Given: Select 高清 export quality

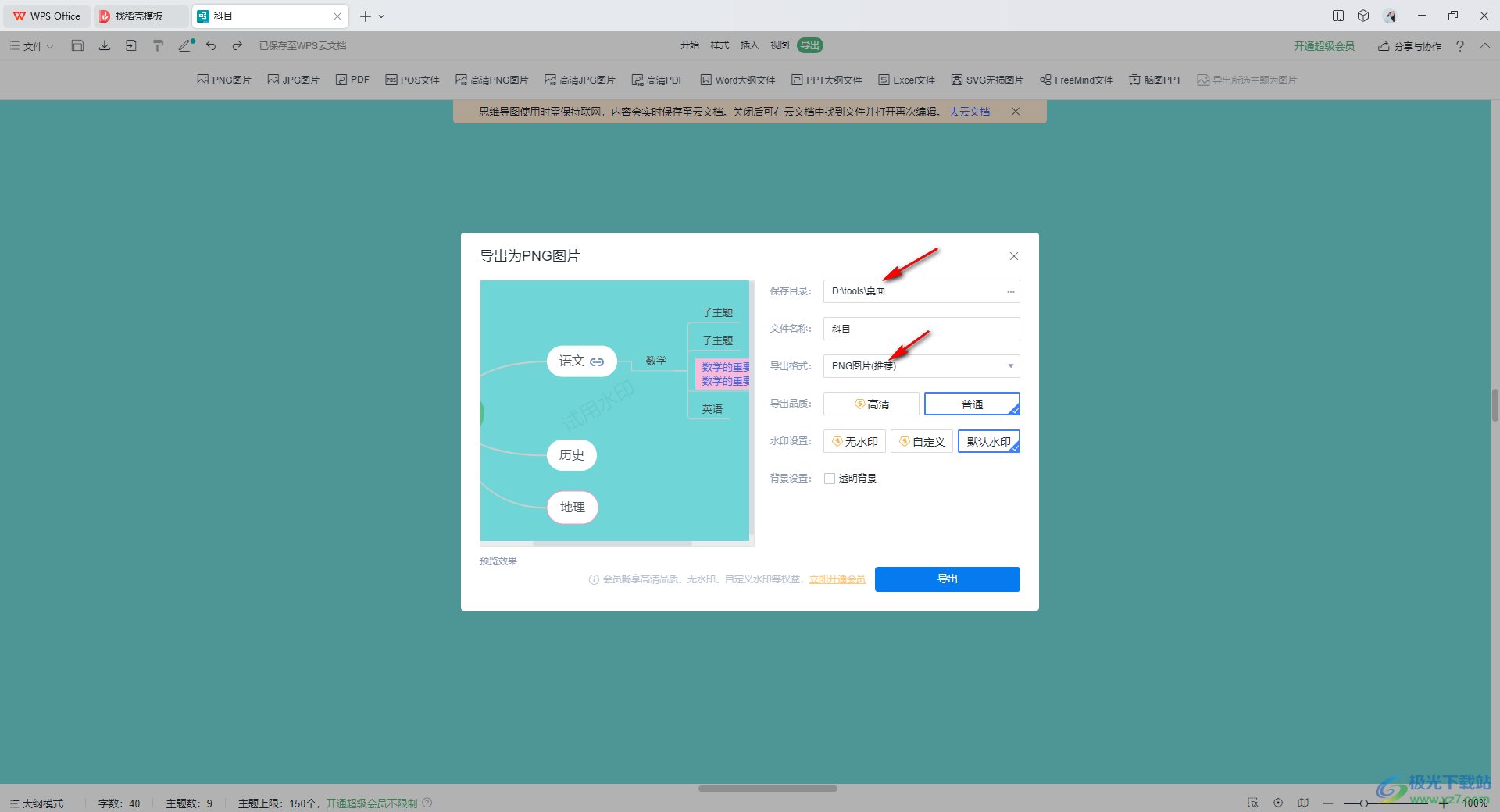Looking at the screenshot, I should click(x=871, y=404).
